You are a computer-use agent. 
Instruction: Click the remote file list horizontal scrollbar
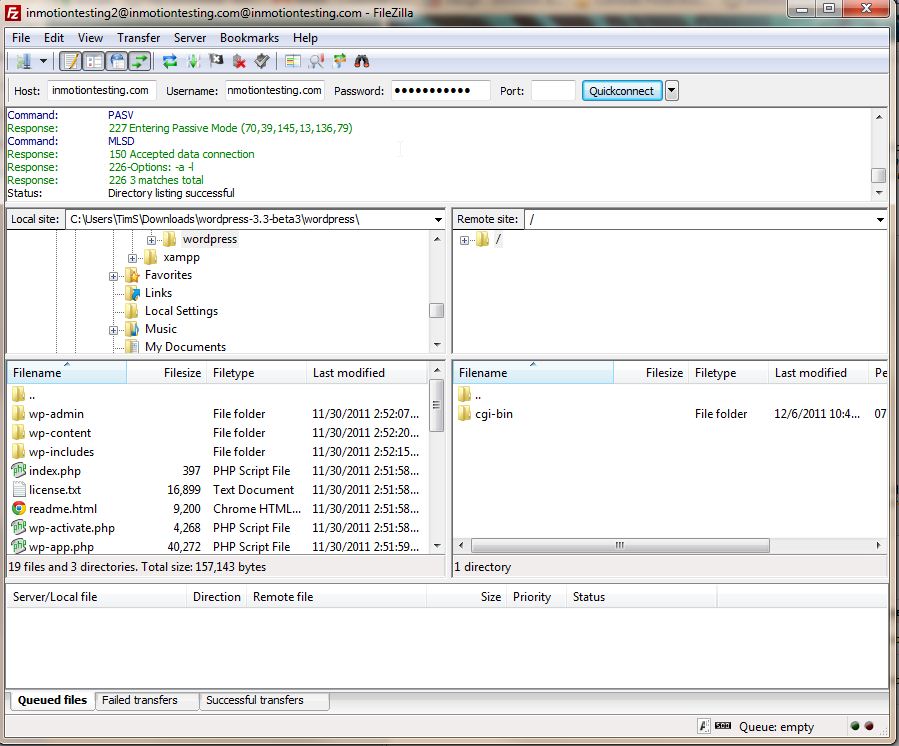[621, 546]
